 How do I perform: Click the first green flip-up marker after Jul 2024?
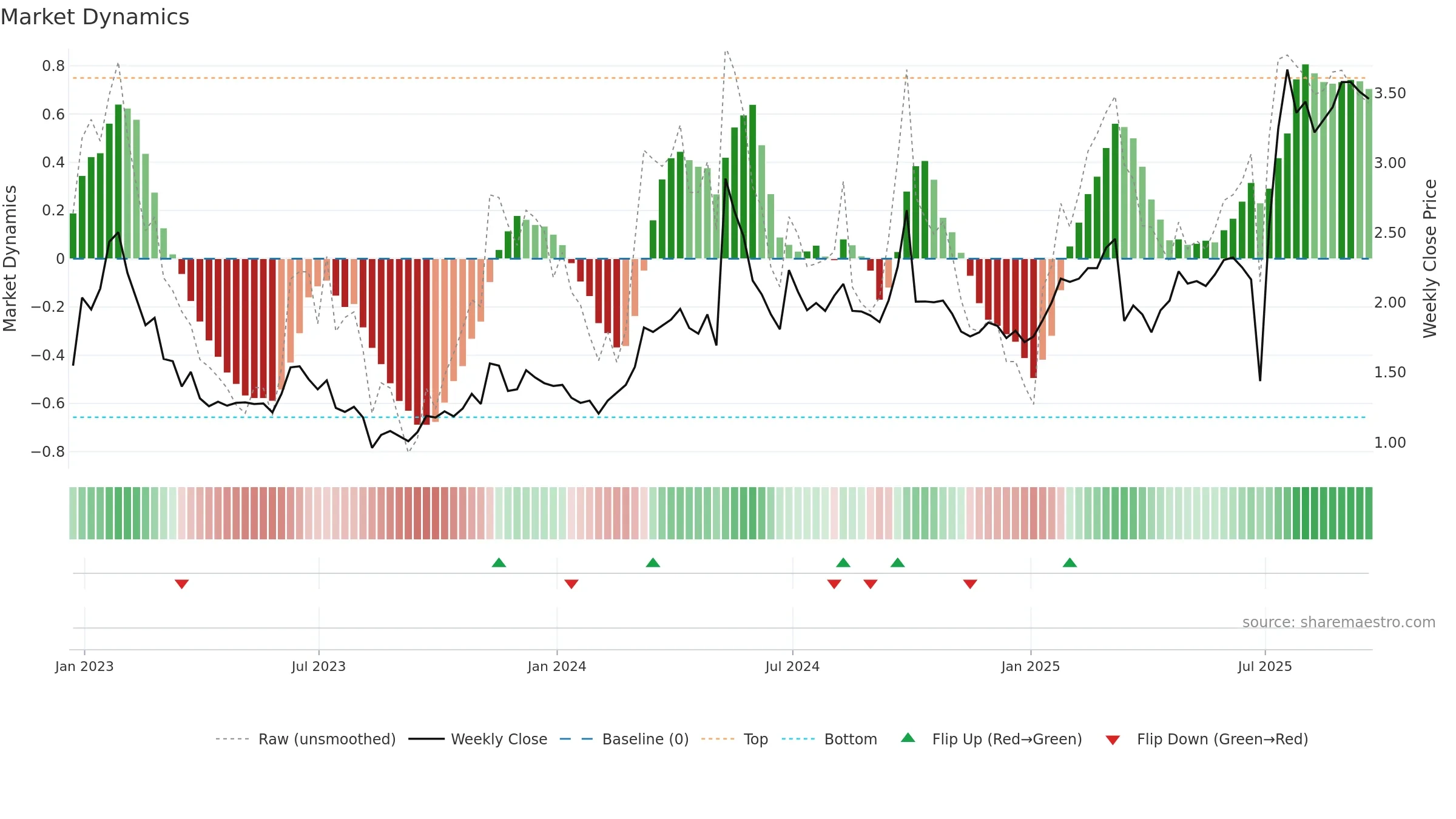(843, 562)
